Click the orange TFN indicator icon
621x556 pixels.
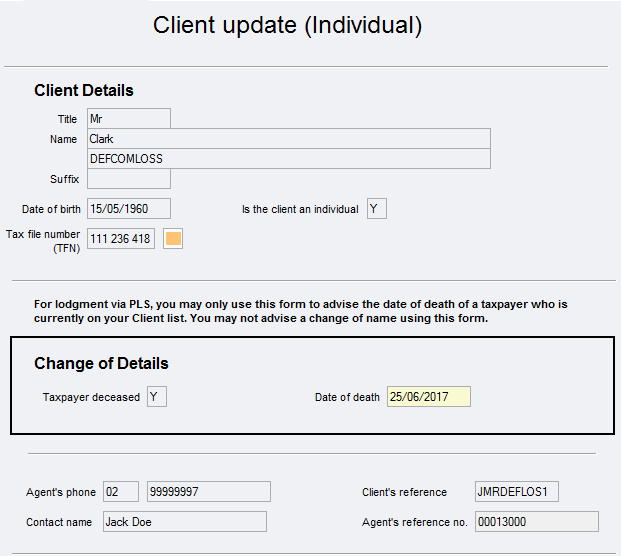coord(173,239)
